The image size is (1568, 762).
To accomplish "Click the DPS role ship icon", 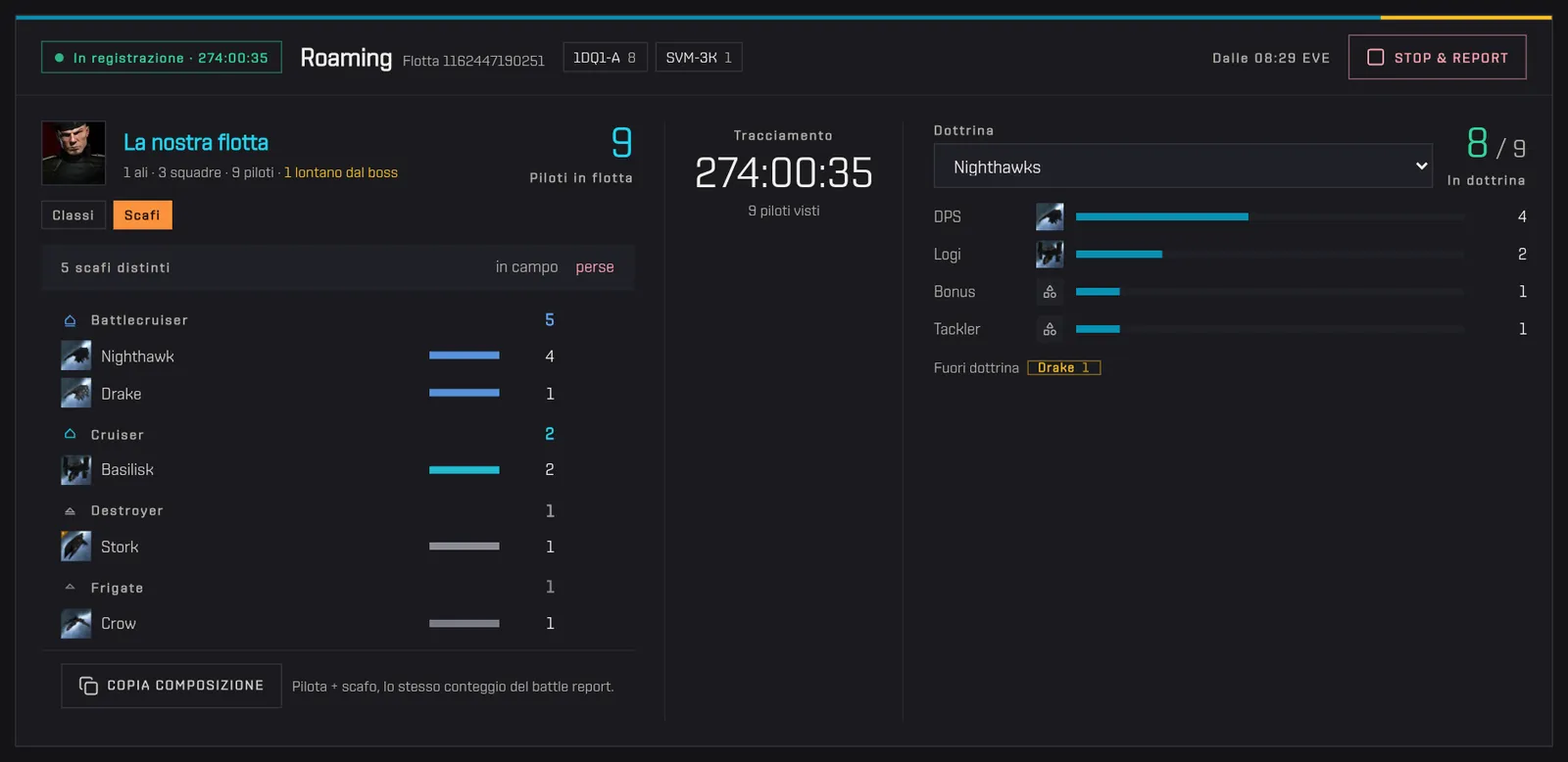I will pyautogui.click(x=1050, y=216).
